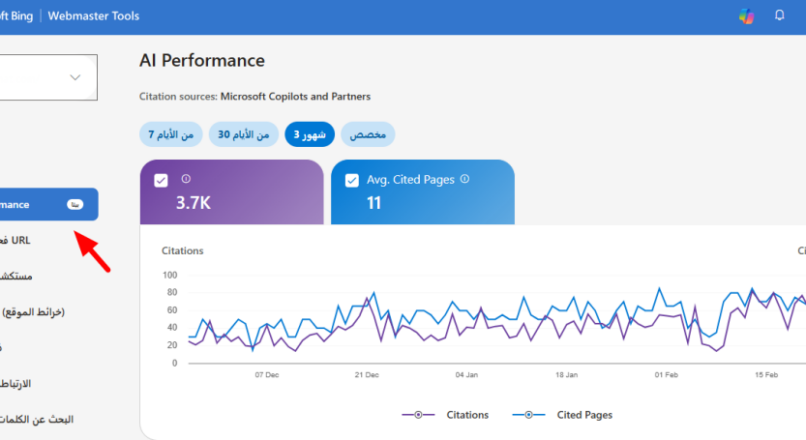The width and height of the screenshot is (806, 440).
Task: Click the Webmaster Tools header title
Action: (x=94, y=16)
